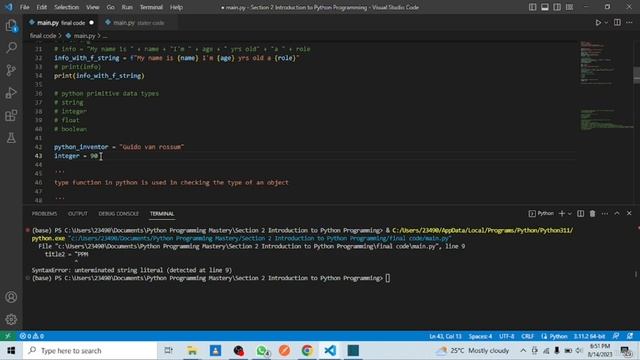The image size is (640, 360).
Task: Select the Python terminal profile label
Action: [x=541, y=213]
